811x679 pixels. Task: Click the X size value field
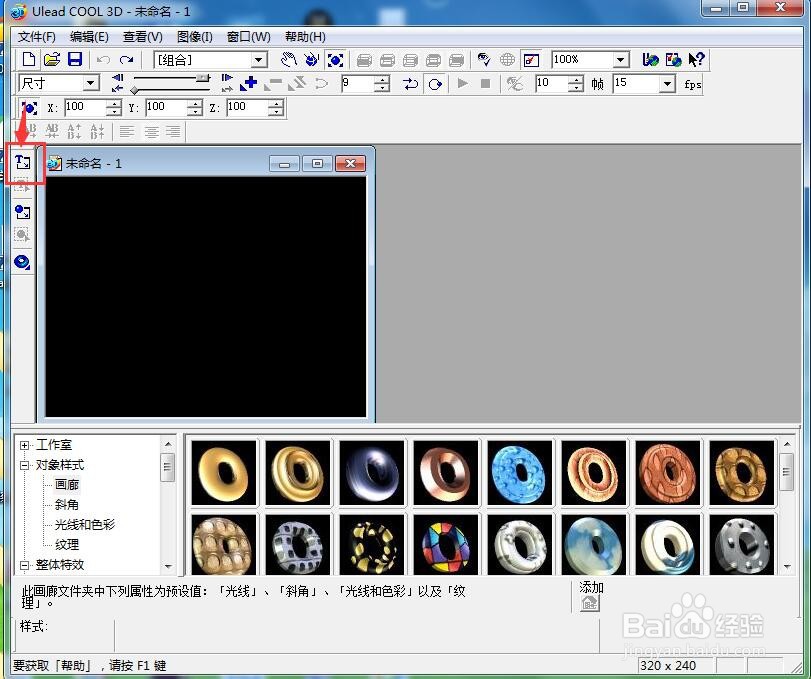pyautogui.click(x=86, y=108)
